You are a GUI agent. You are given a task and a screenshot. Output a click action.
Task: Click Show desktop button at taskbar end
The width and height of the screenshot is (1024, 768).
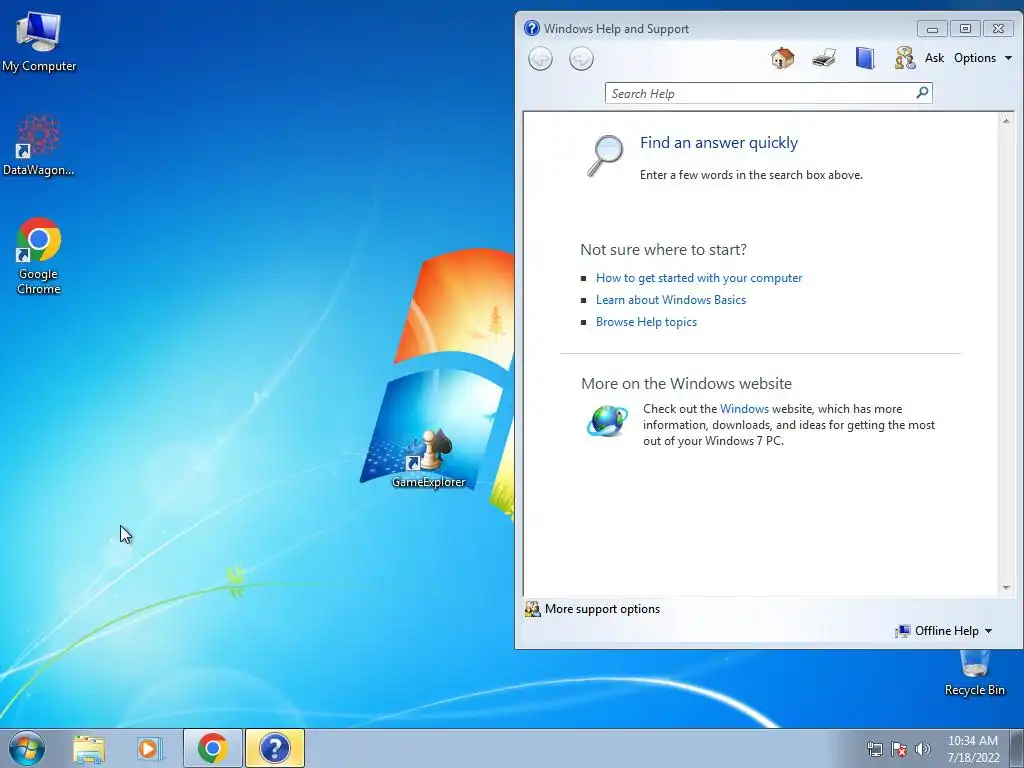1017,748
